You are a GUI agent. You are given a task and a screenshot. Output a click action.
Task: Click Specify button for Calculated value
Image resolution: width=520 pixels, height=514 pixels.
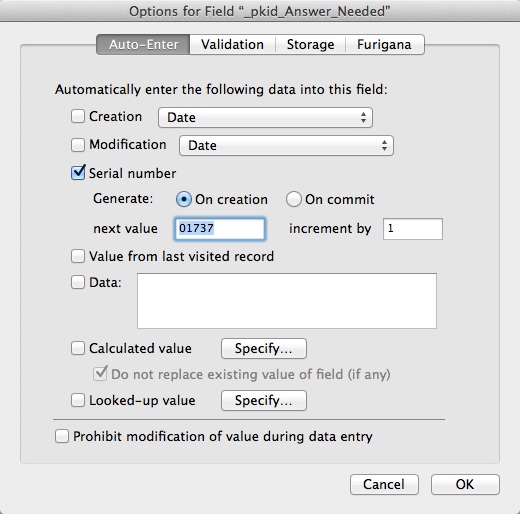[264, 349]
